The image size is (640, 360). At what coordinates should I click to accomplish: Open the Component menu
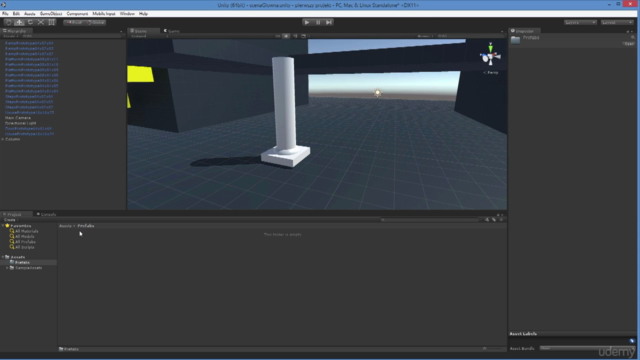tap(77, 14)
